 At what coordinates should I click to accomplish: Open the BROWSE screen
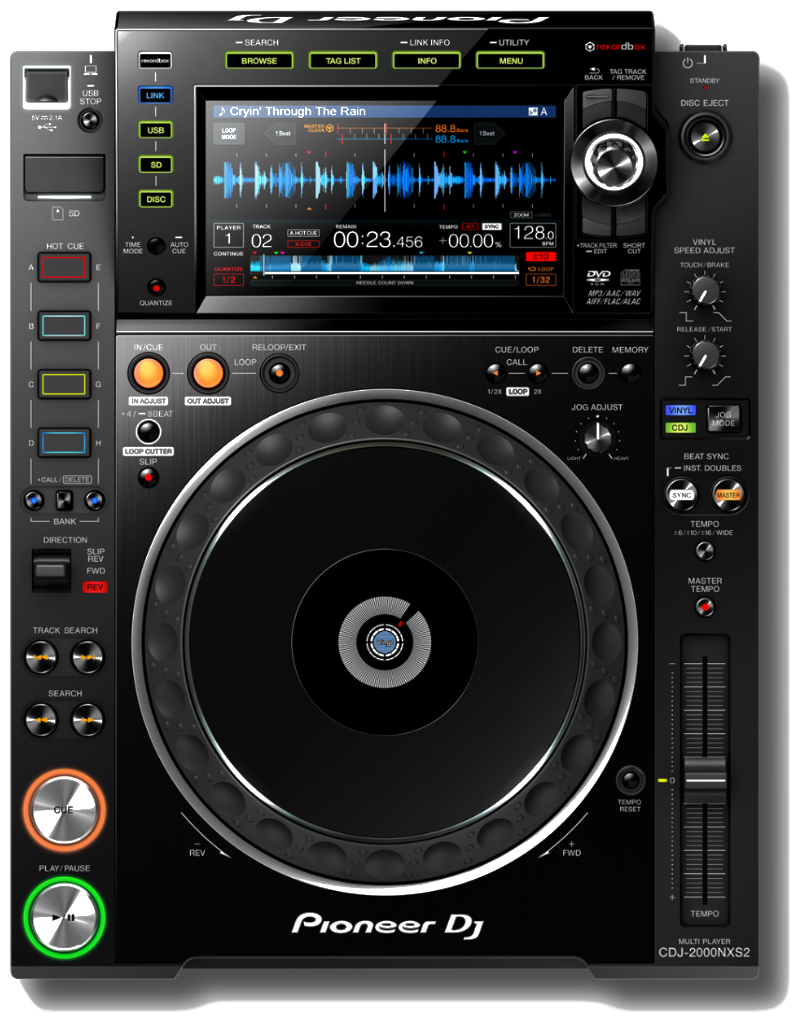(258, 60)
